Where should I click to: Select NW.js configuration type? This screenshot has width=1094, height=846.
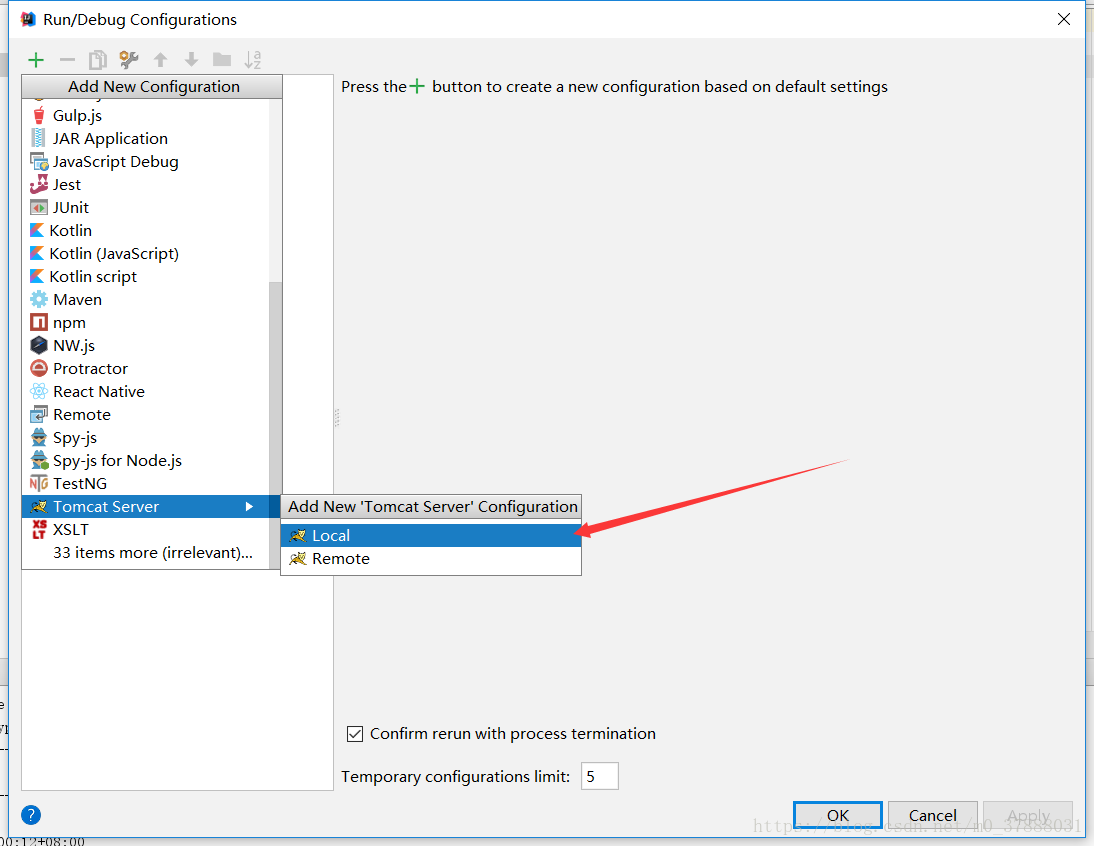(x=145, y=346)
